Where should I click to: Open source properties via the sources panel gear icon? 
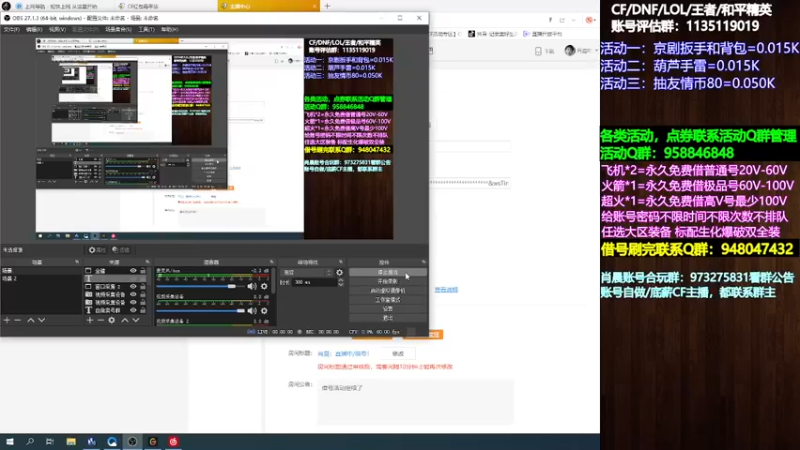pos(112,320)
